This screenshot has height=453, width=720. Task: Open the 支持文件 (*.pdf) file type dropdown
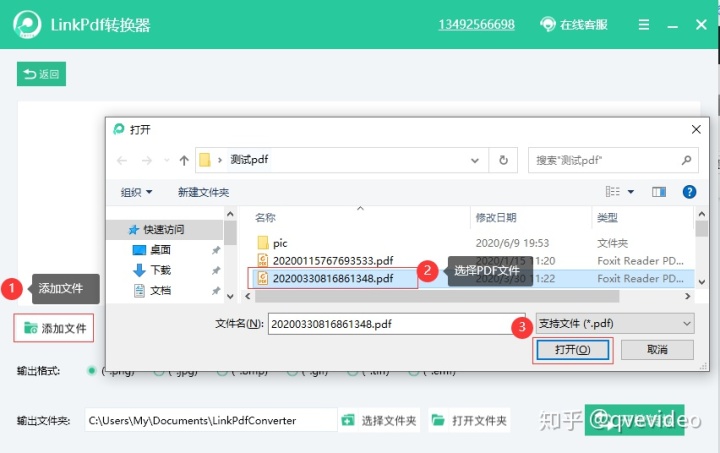[615, 324]
